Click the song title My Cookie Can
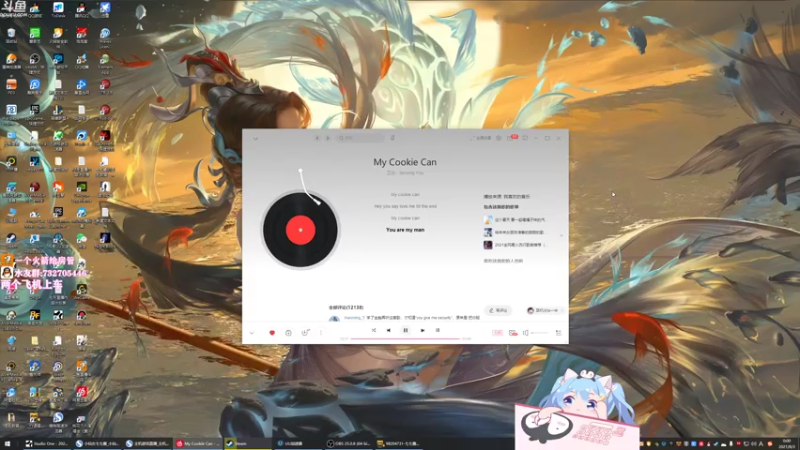 click(405, 162)
